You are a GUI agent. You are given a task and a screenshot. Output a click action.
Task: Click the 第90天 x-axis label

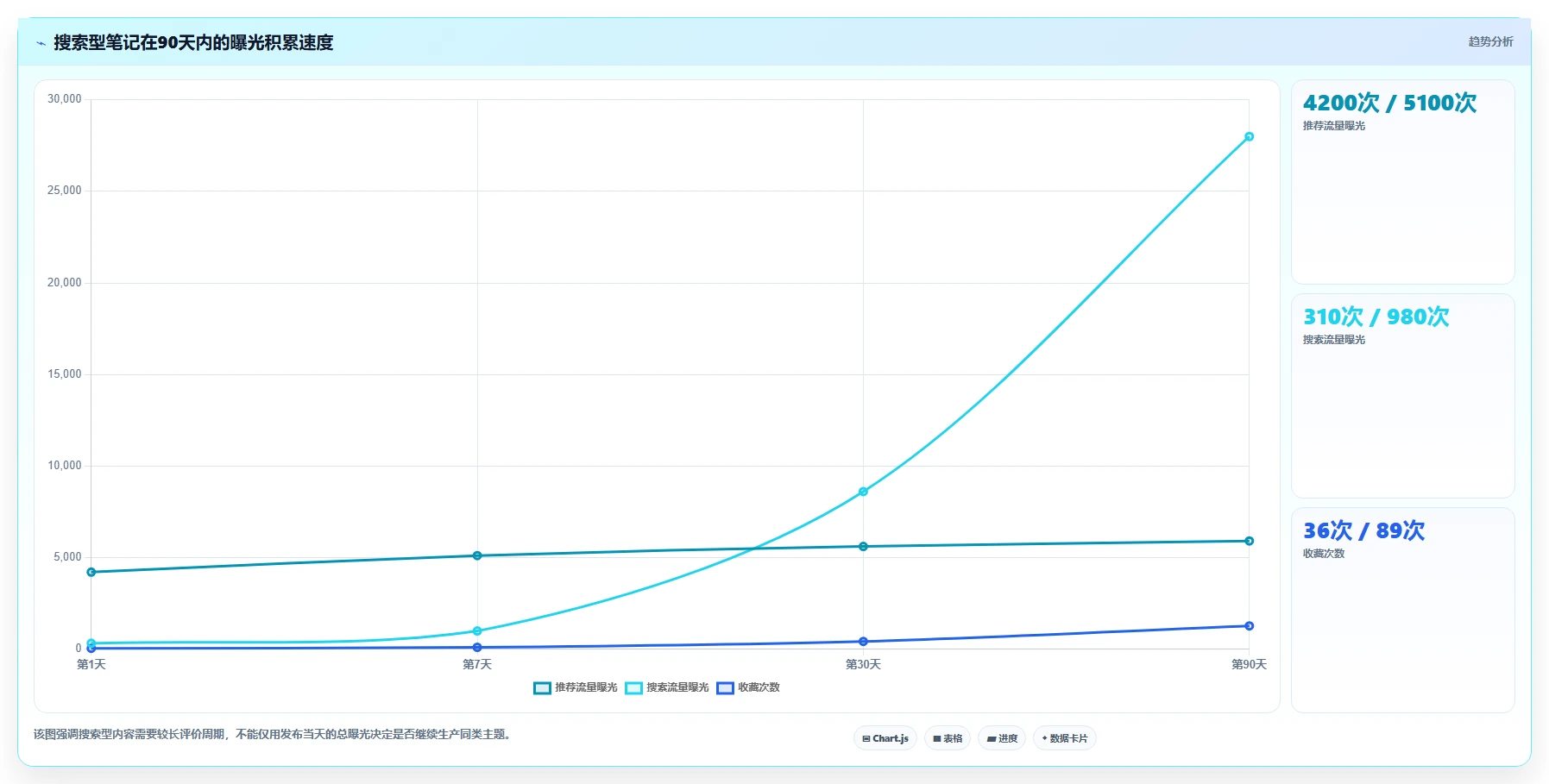[x=1249, y=664]
